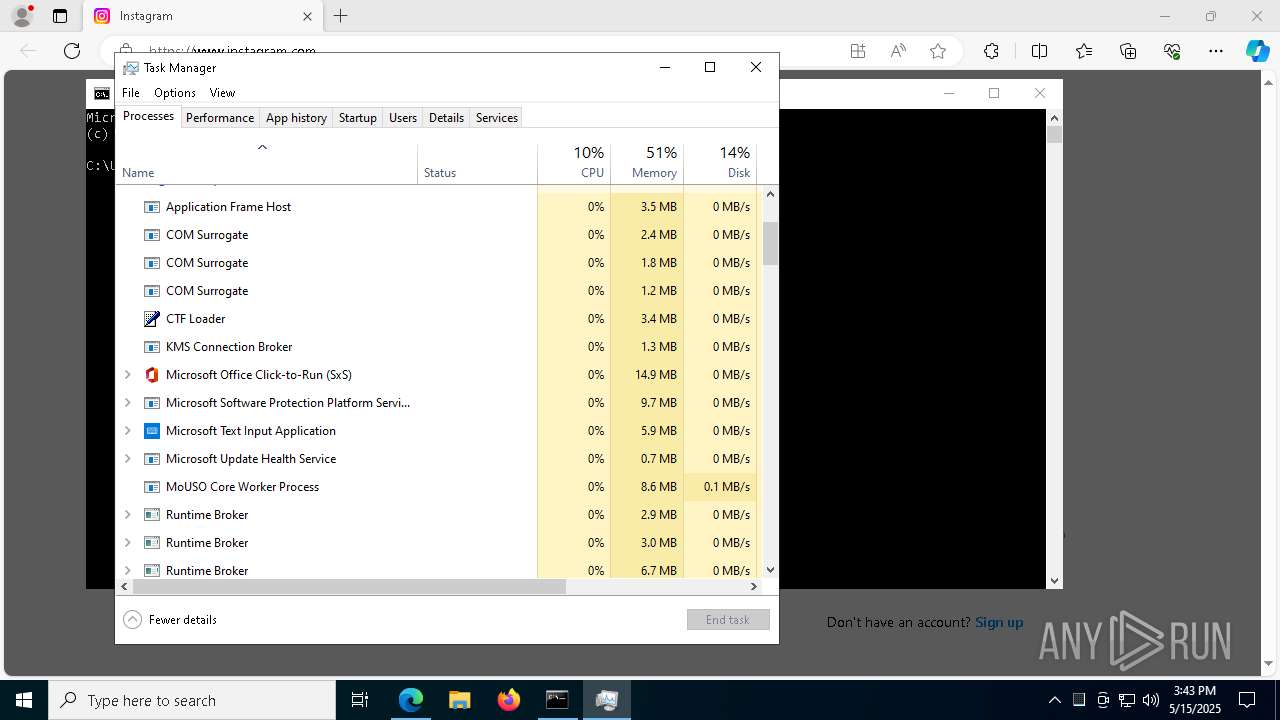
Task: Click the MoUSO Core Worker Process icon
Action: (152, 487)
